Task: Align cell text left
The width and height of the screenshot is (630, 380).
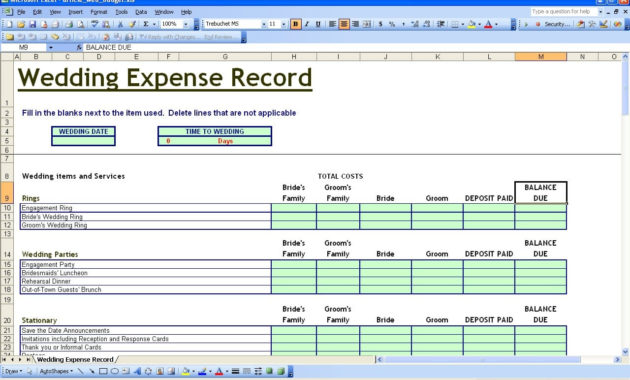Action: (332, 25)
